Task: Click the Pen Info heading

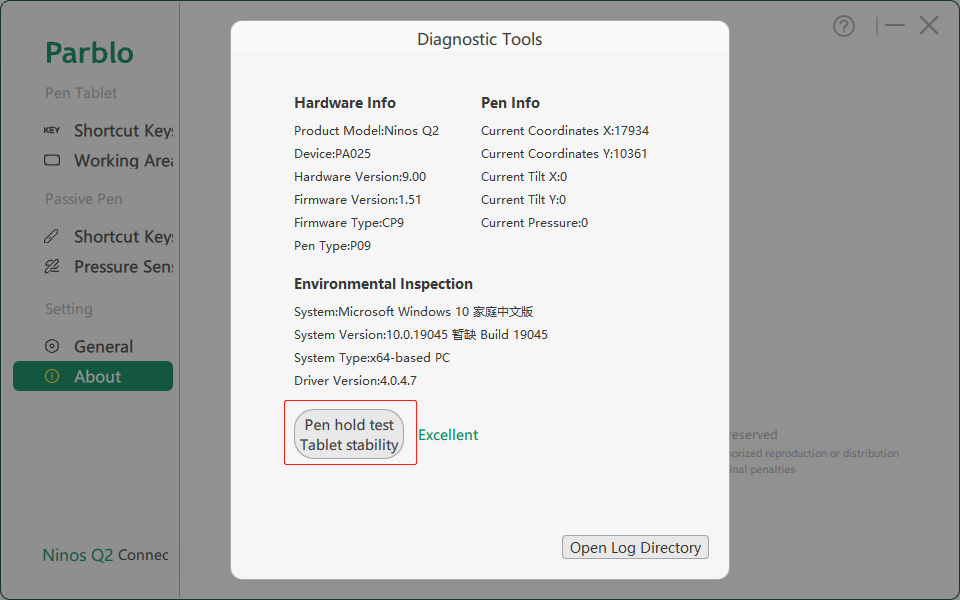Action: point(510,103)
